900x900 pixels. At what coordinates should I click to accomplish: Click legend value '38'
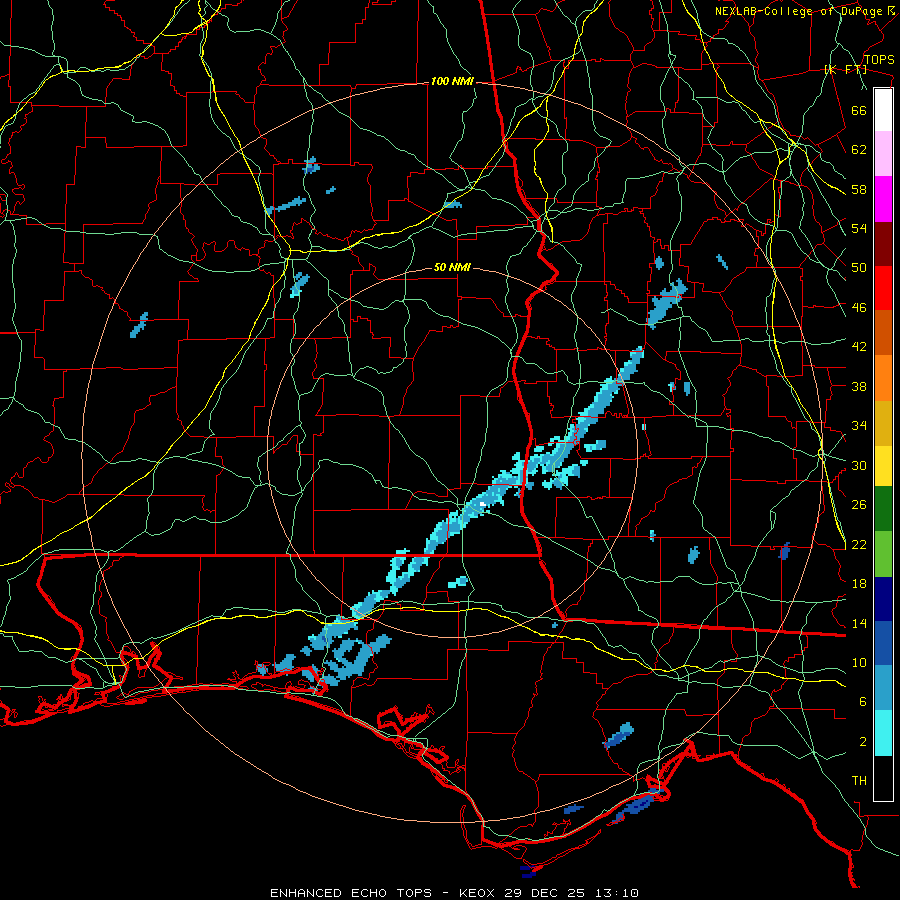point(859,386)
